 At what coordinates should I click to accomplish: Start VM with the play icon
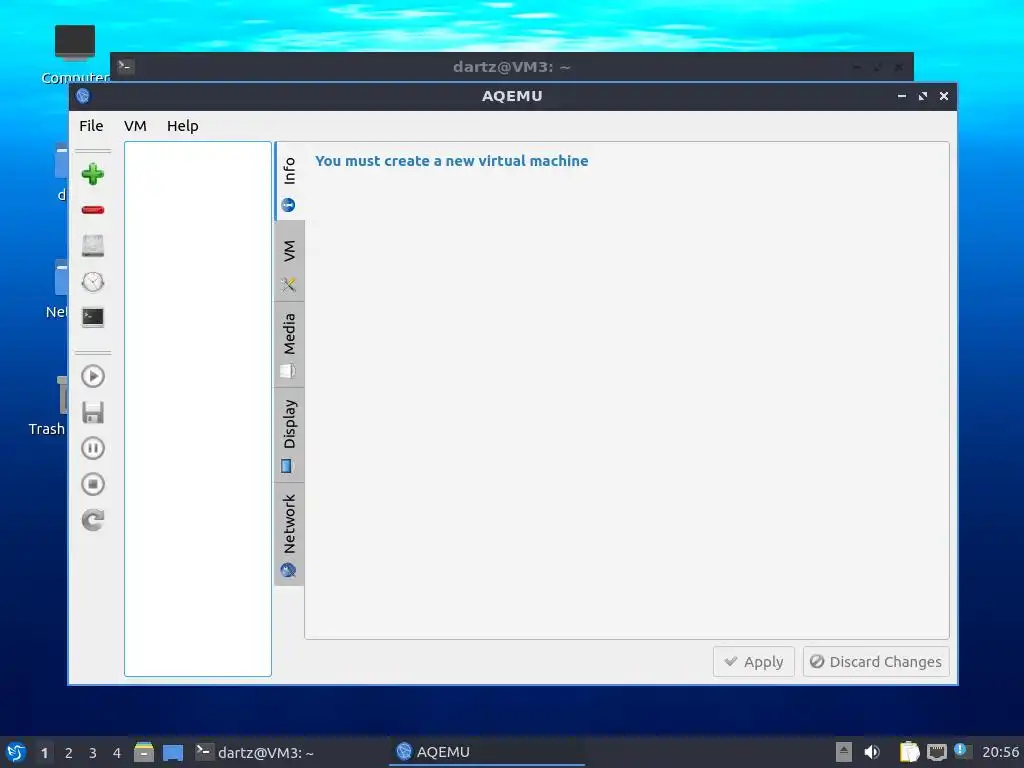point(93,376)
